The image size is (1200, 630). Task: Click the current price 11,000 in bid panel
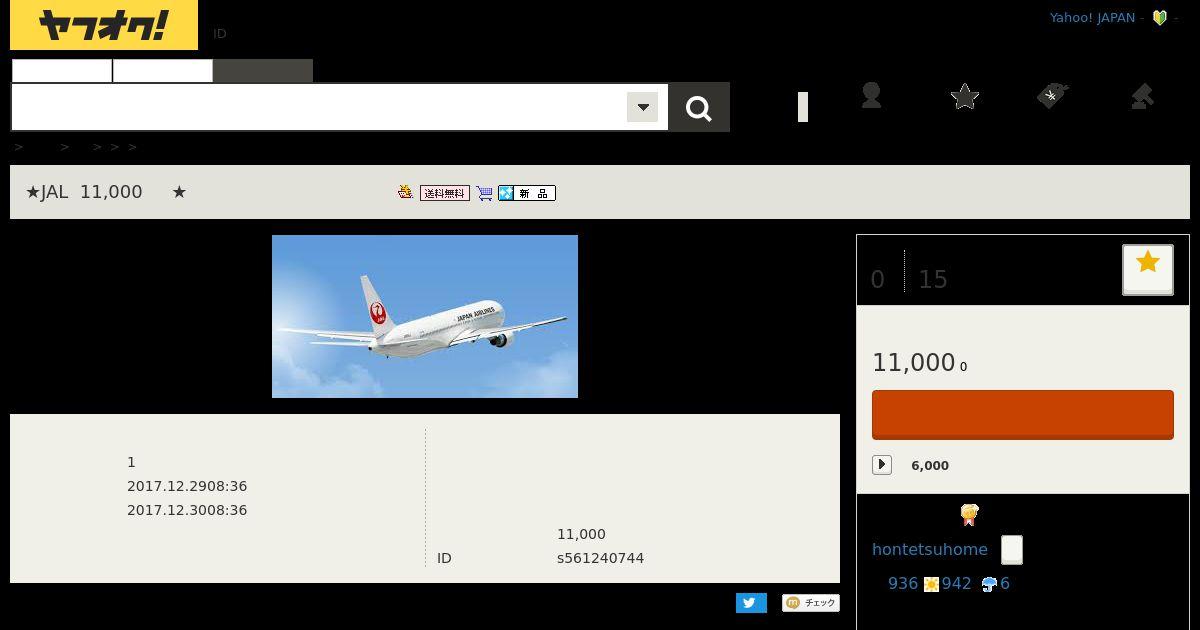coord(914,362)
